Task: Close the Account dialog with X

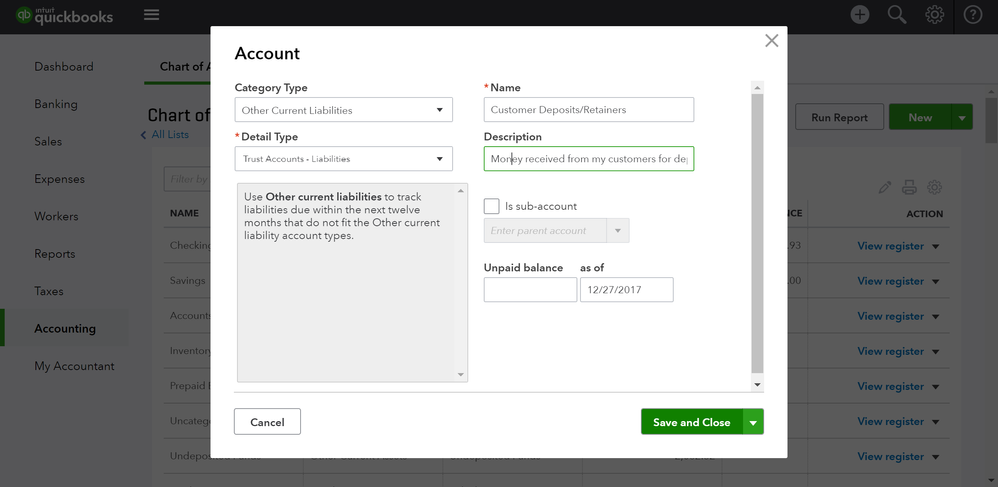Action: click(x=771, y=41)
